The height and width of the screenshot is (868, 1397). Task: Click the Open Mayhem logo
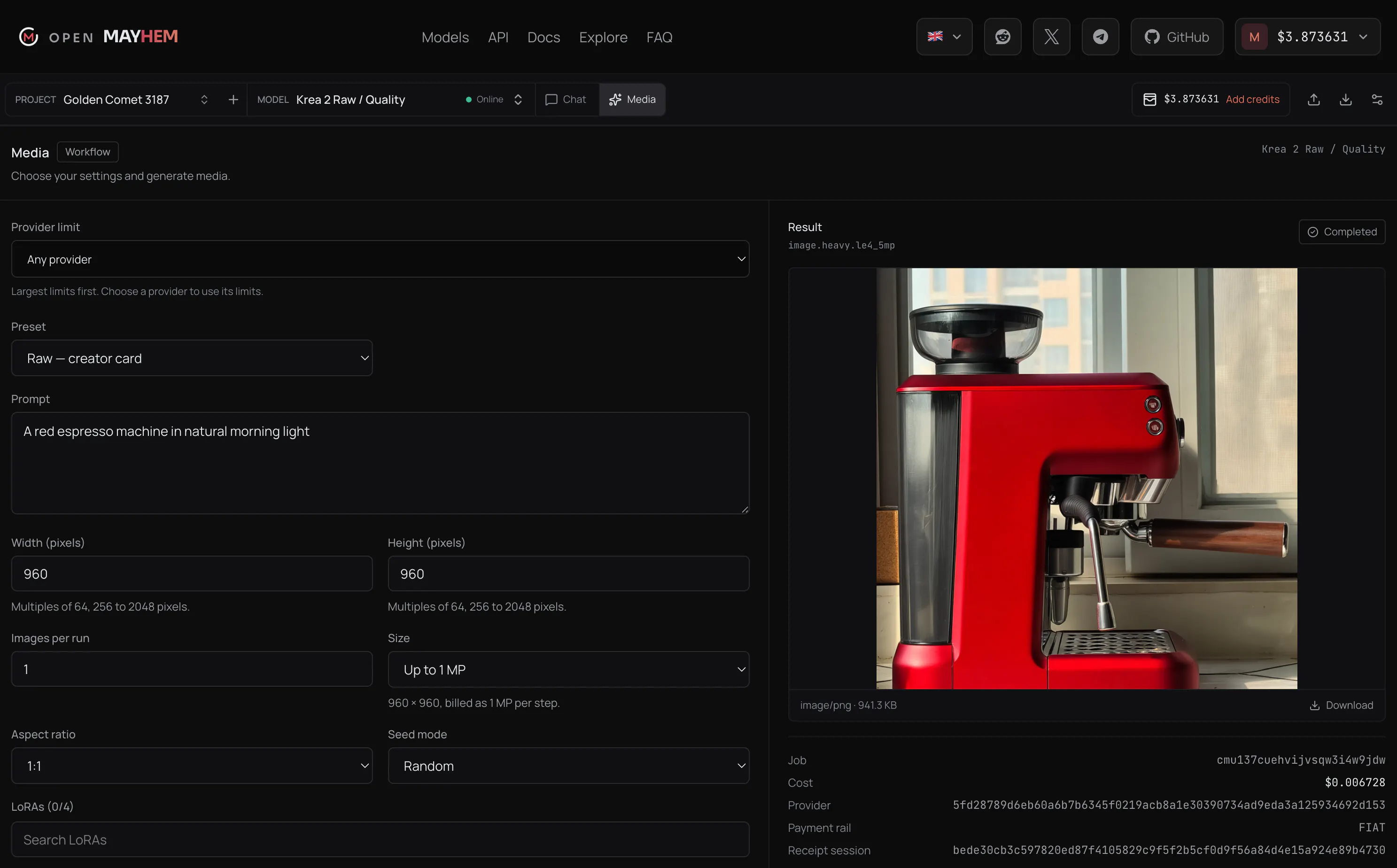[98, 37]
